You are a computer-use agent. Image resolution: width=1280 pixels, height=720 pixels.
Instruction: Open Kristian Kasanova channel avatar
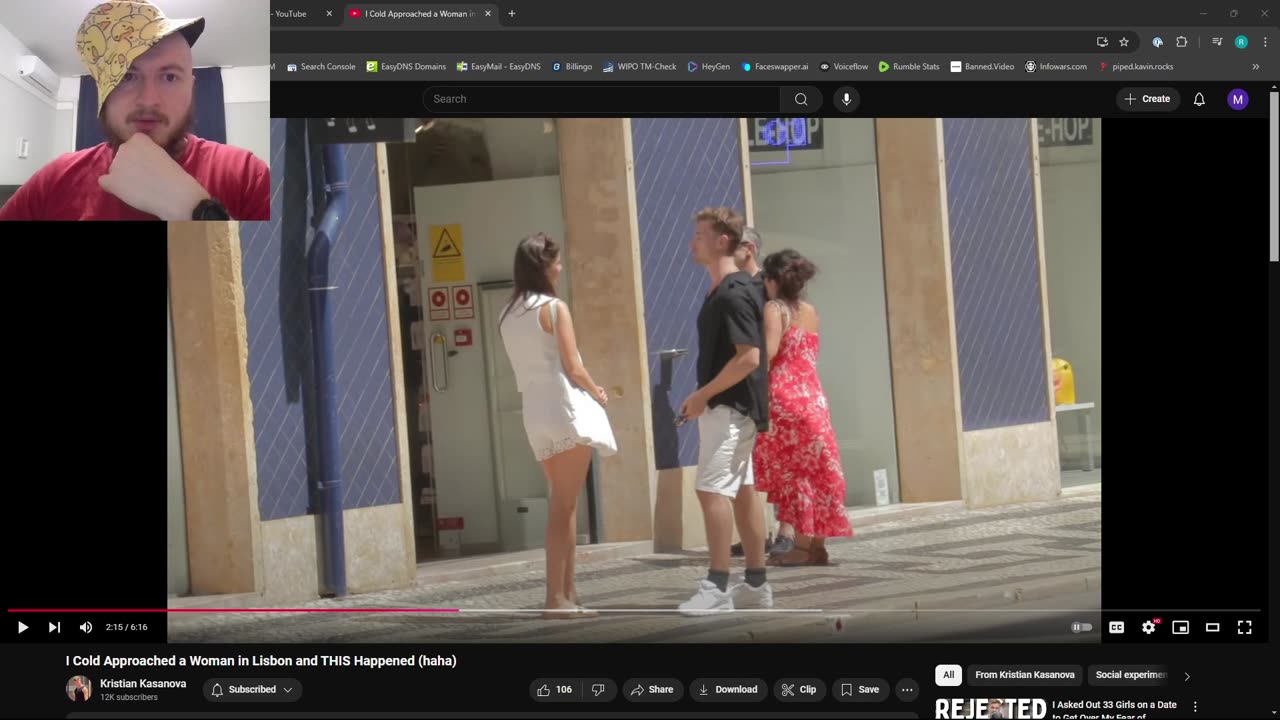pos(79,689)
